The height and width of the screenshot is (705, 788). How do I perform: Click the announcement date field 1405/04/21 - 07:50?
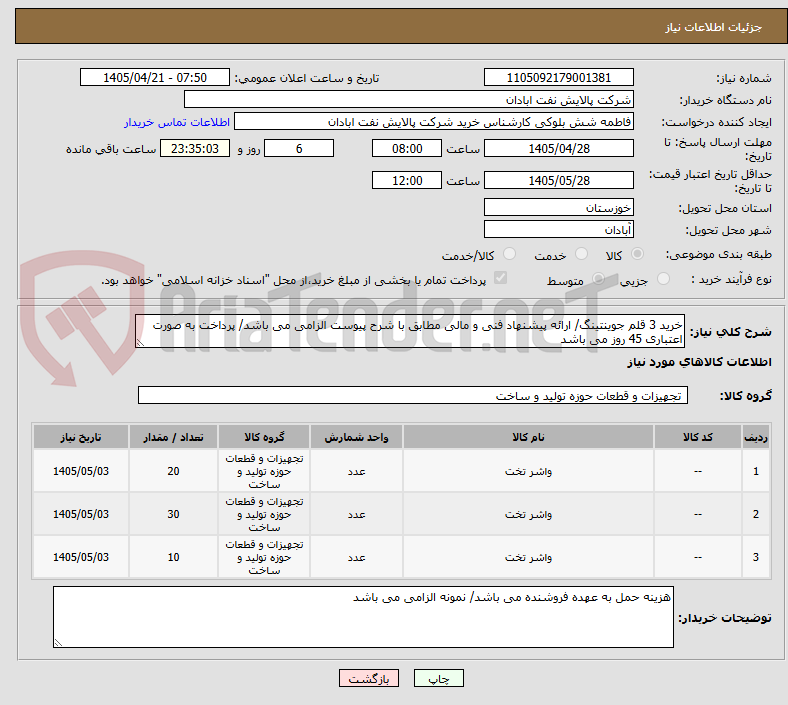click(155, 77)
